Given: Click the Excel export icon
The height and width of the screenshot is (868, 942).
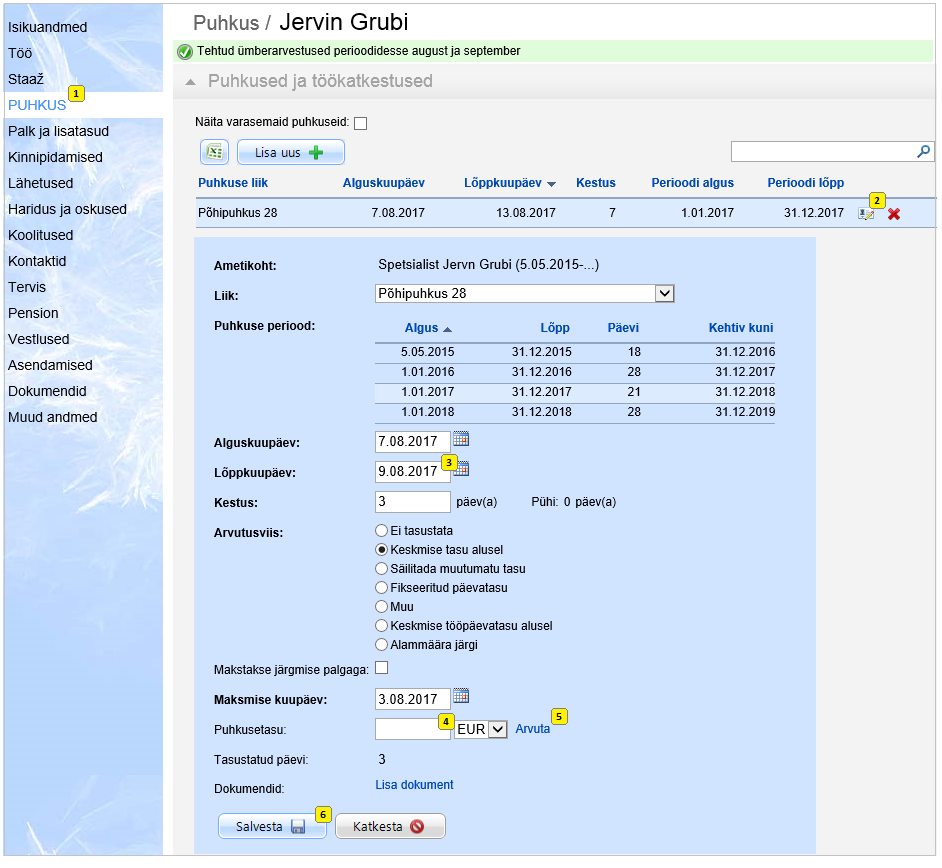Looking at the screenshot, I should (x=214, y=152).
